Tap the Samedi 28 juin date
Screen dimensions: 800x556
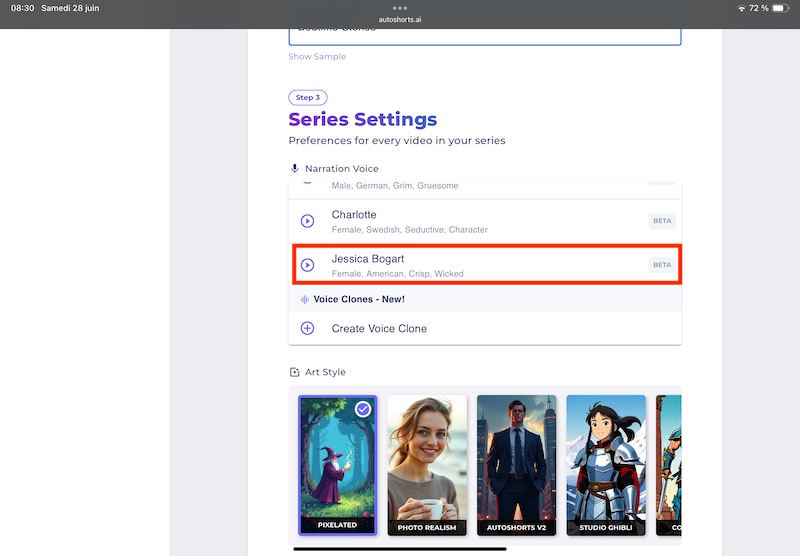[70, 8]
